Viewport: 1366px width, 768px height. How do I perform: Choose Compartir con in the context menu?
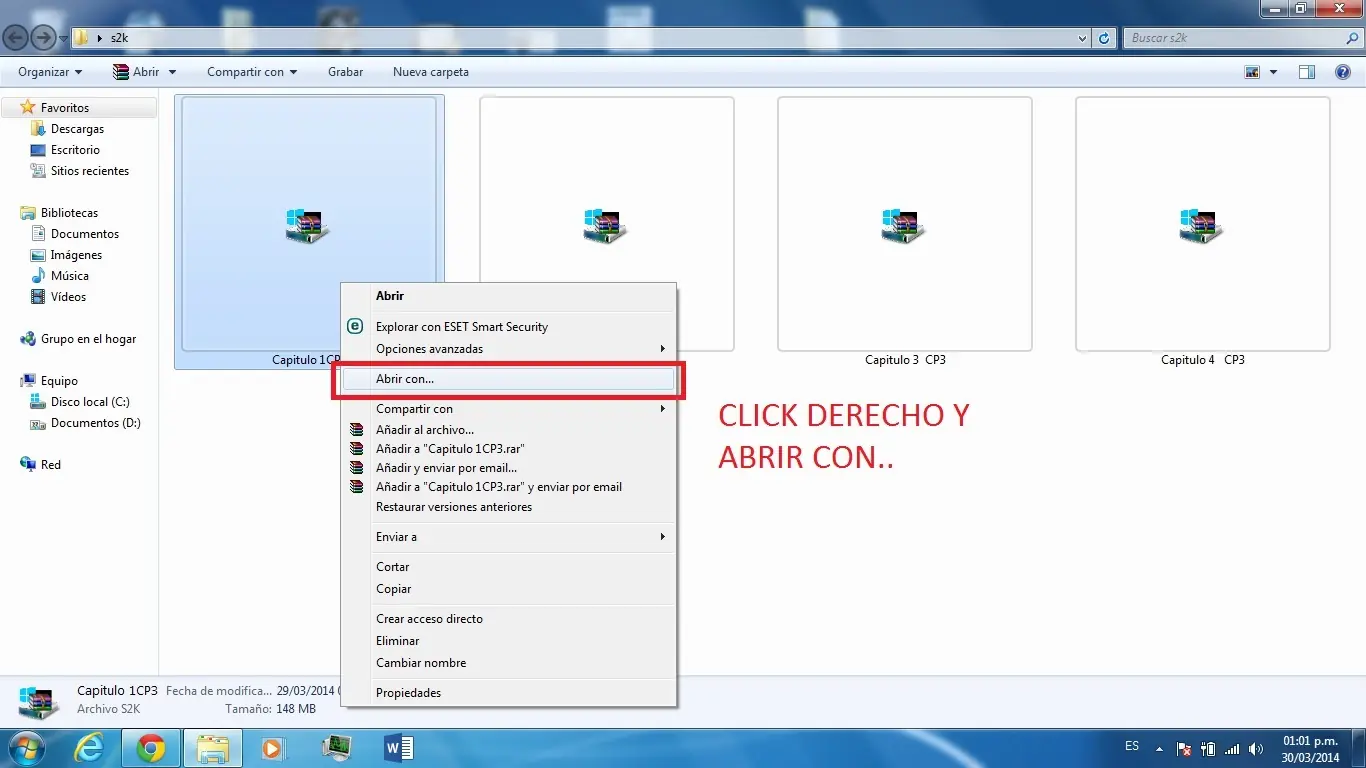point(509,409)
